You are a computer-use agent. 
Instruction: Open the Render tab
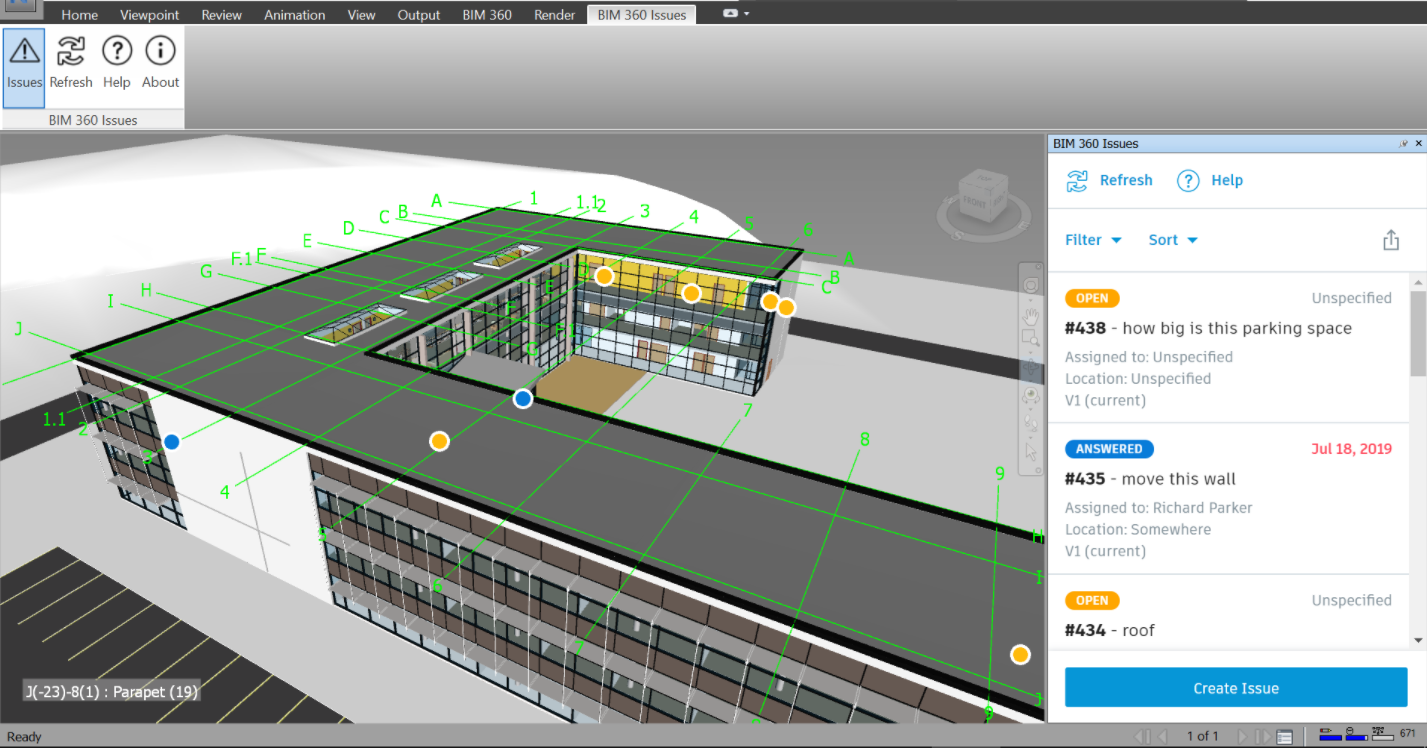pyautogui.click(x=555, y=15)
